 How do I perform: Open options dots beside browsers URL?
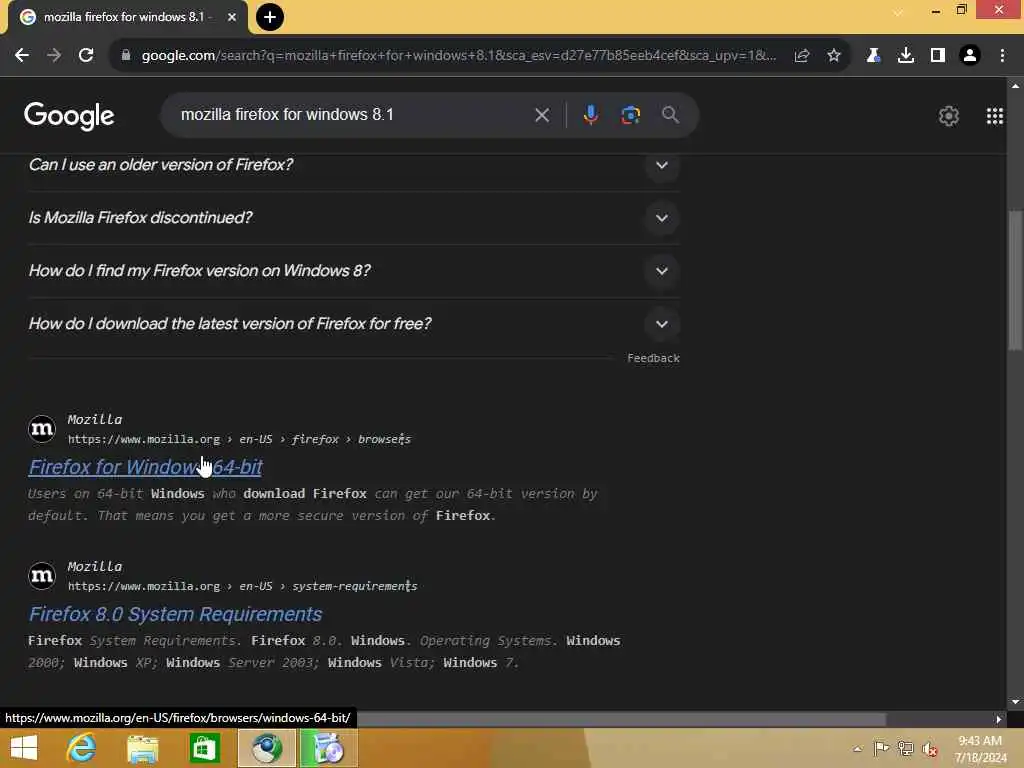pos(403,439)
